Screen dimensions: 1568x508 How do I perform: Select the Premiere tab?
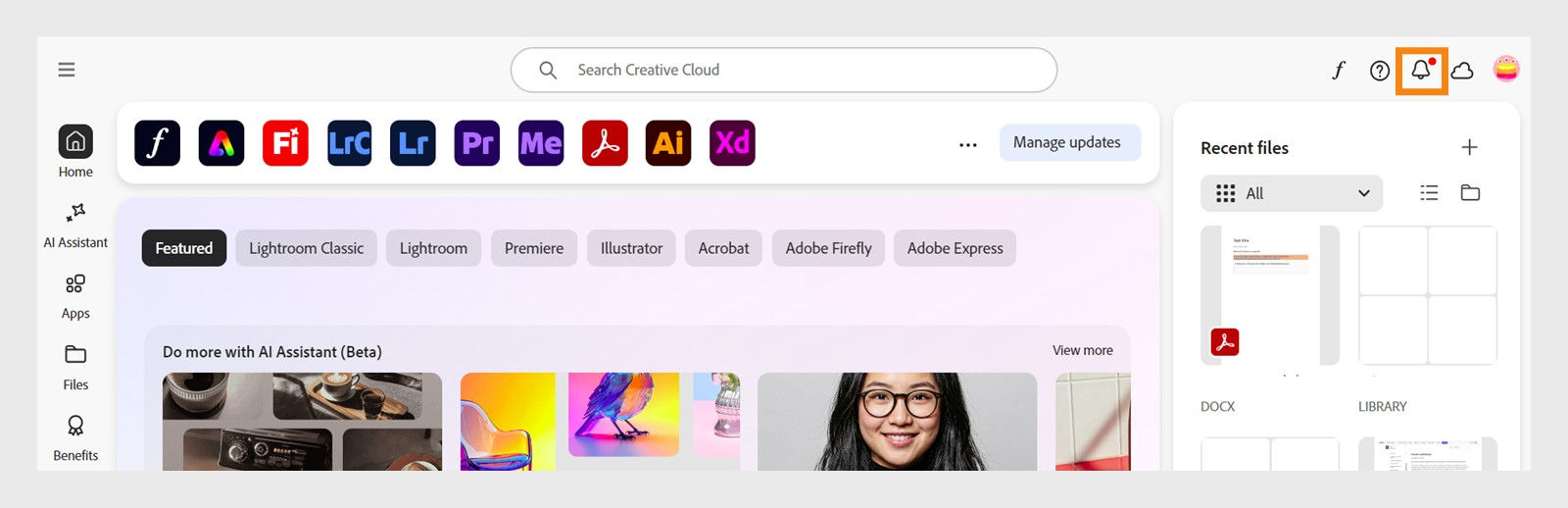(534, 248)
